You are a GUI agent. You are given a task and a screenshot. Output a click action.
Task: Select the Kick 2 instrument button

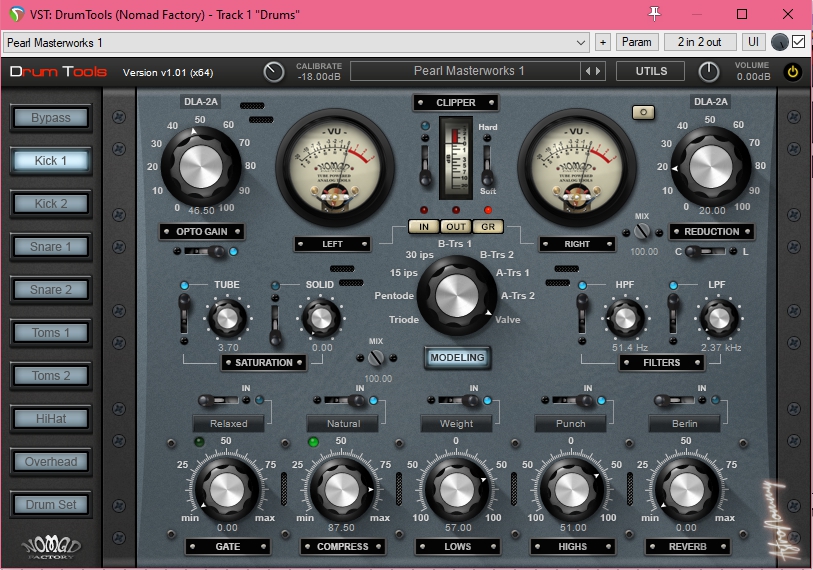51,204
